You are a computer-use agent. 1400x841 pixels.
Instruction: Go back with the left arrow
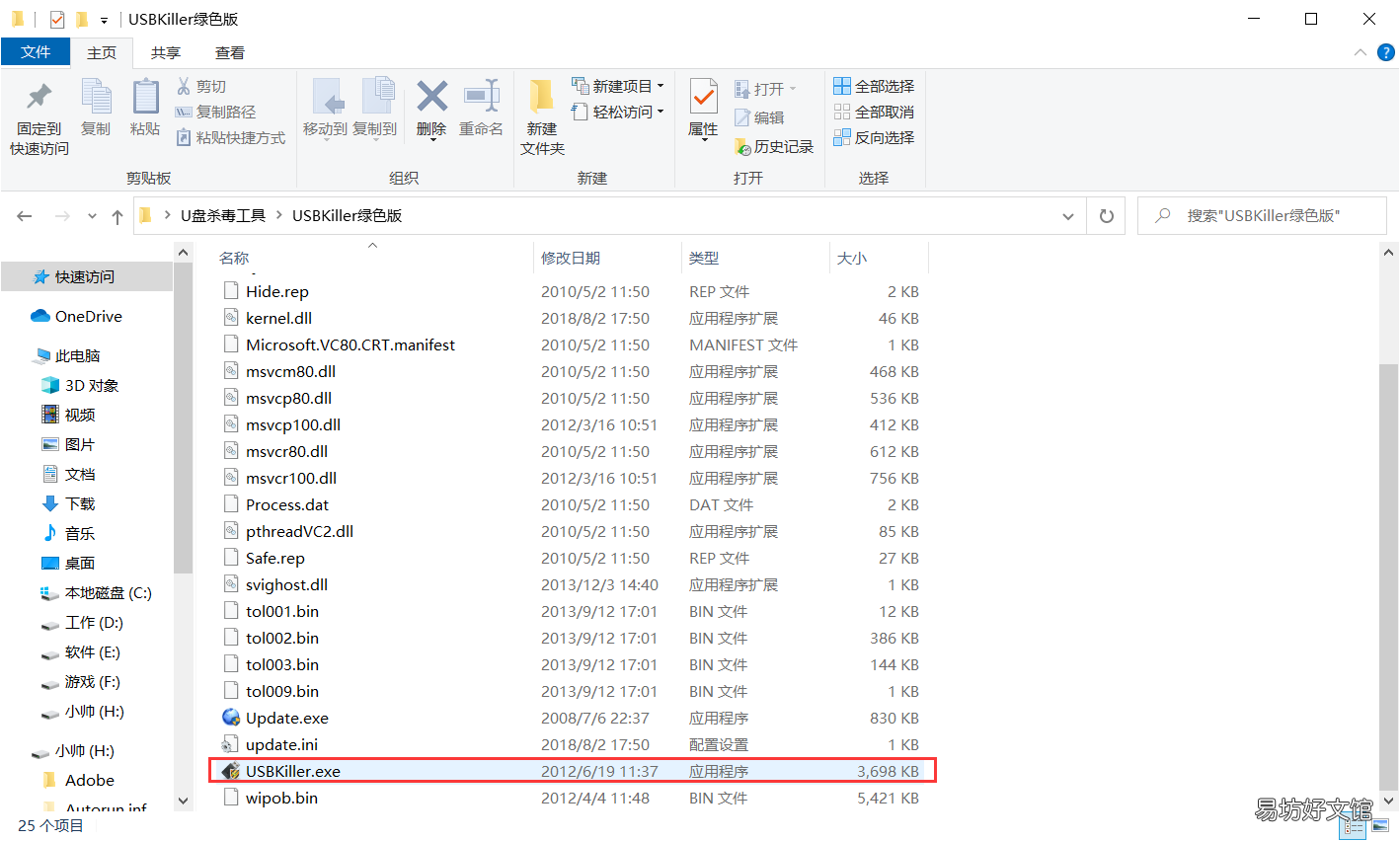click(25, 216)
